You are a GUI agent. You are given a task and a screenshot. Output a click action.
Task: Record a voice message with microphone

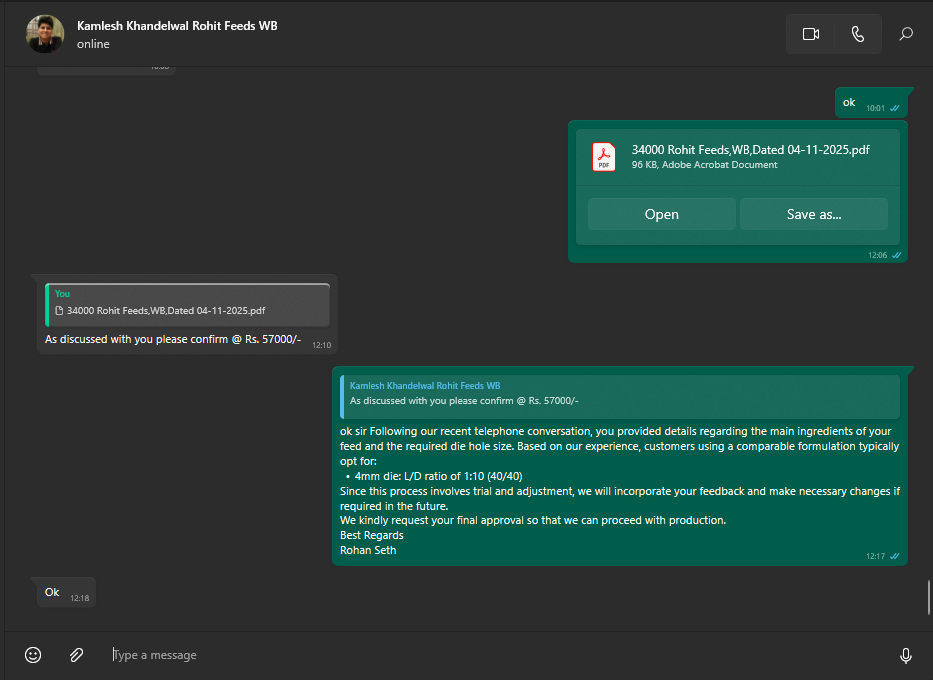pos(905,655)
